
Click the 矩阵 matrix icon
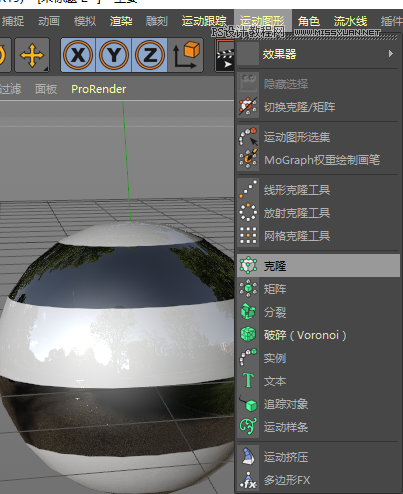click(x=248, y=288)
